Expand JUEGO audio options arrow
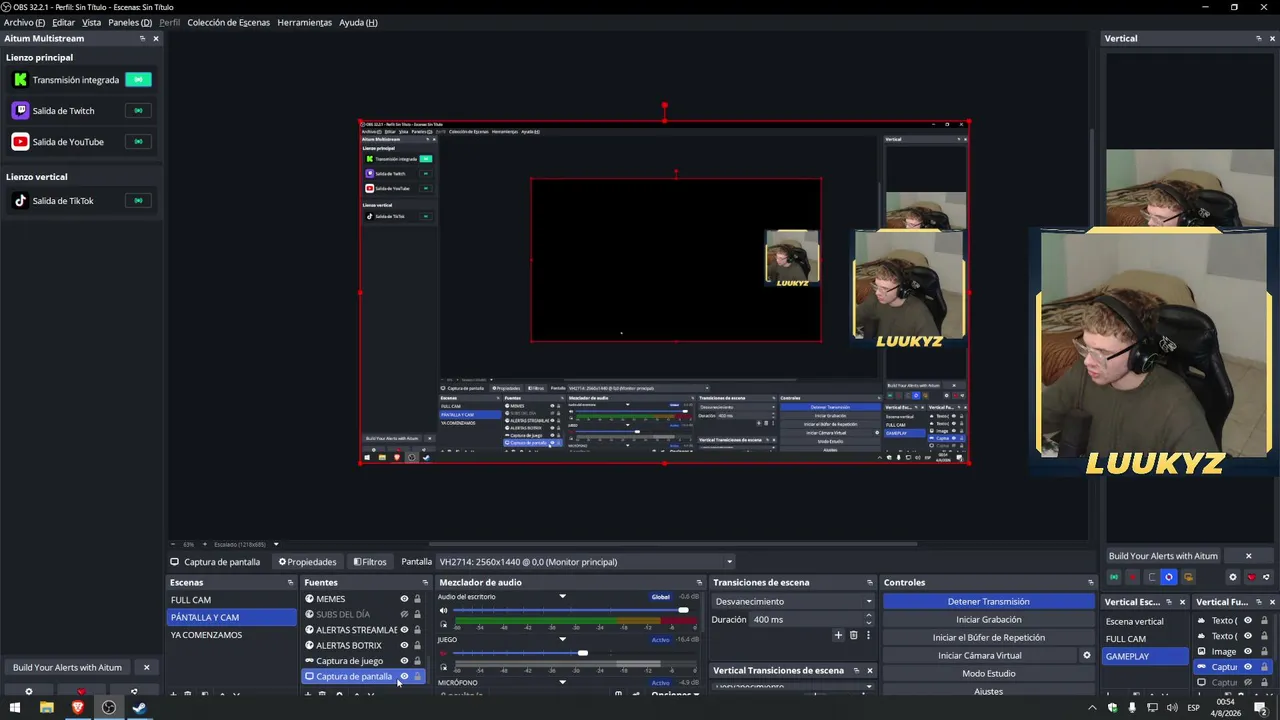 pyautogui.click(x=562, y=640)
